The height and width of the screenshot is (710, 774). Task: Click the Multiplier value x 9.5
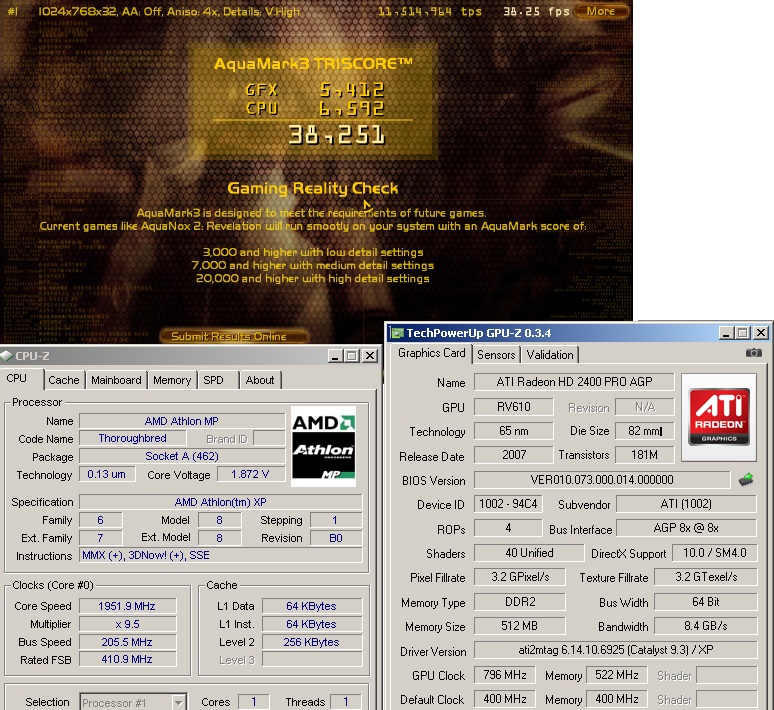coord(127,624)
